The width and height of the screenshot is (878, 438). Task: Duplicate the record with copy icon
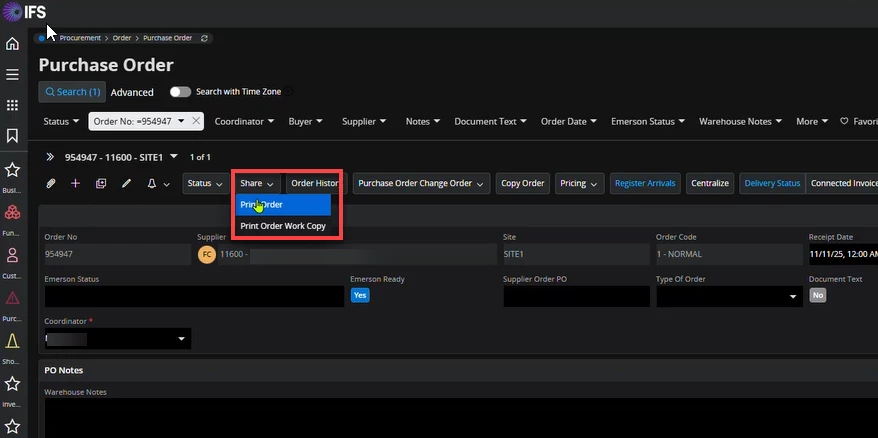101,183
